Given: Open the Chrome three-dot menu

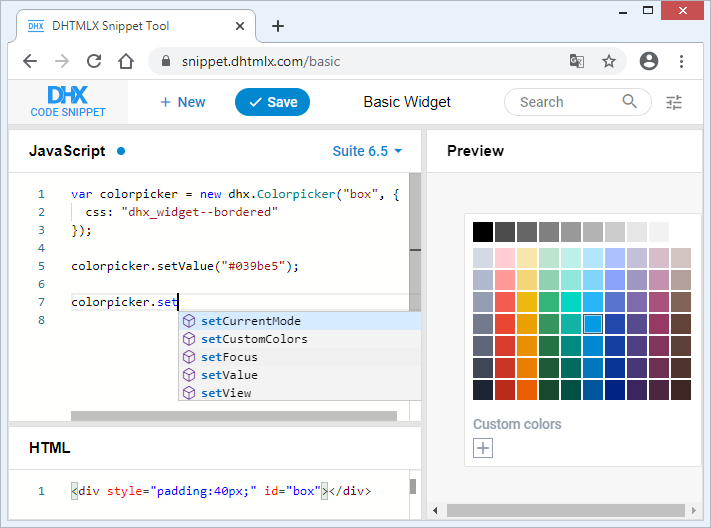Looking at the screenshot, I should coord(681,61).
